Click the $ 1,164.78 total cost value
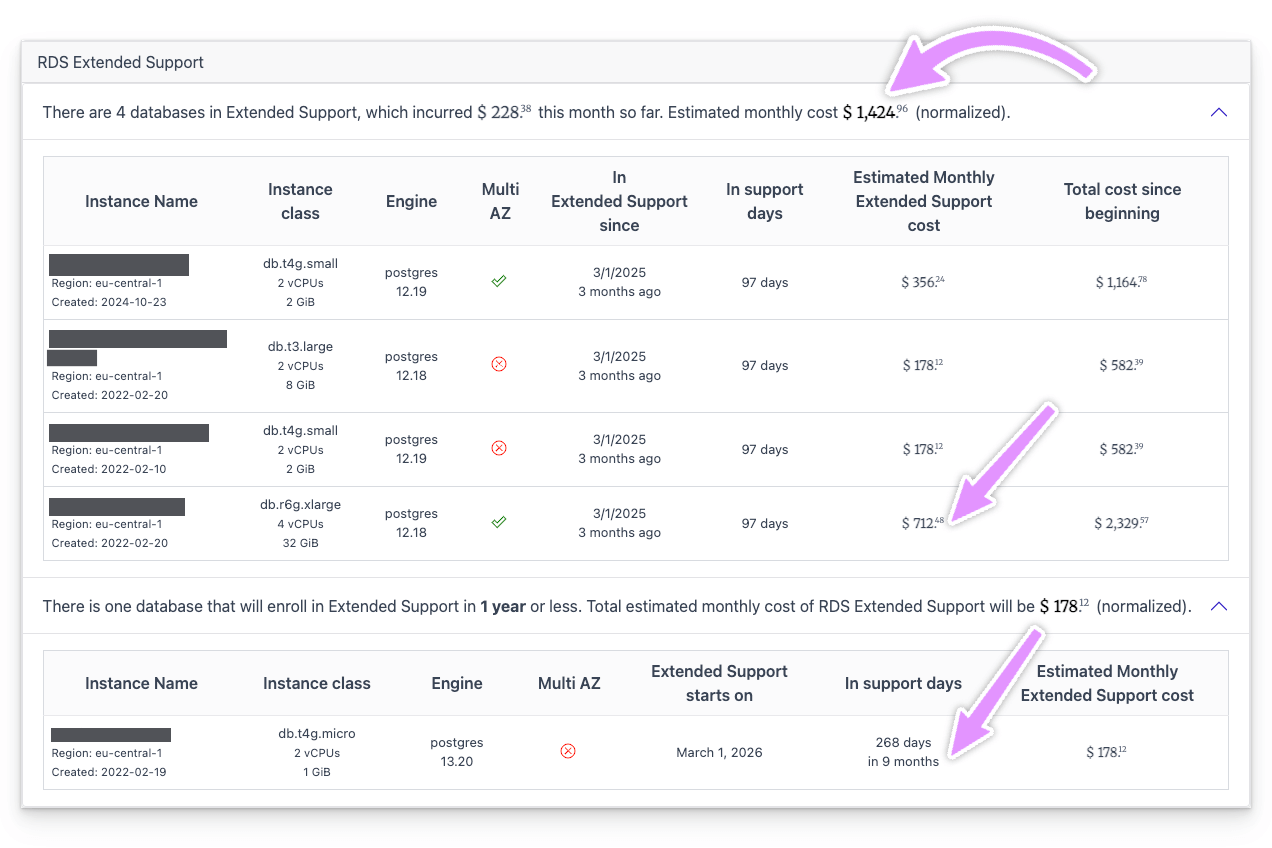 click(1121, 282)
